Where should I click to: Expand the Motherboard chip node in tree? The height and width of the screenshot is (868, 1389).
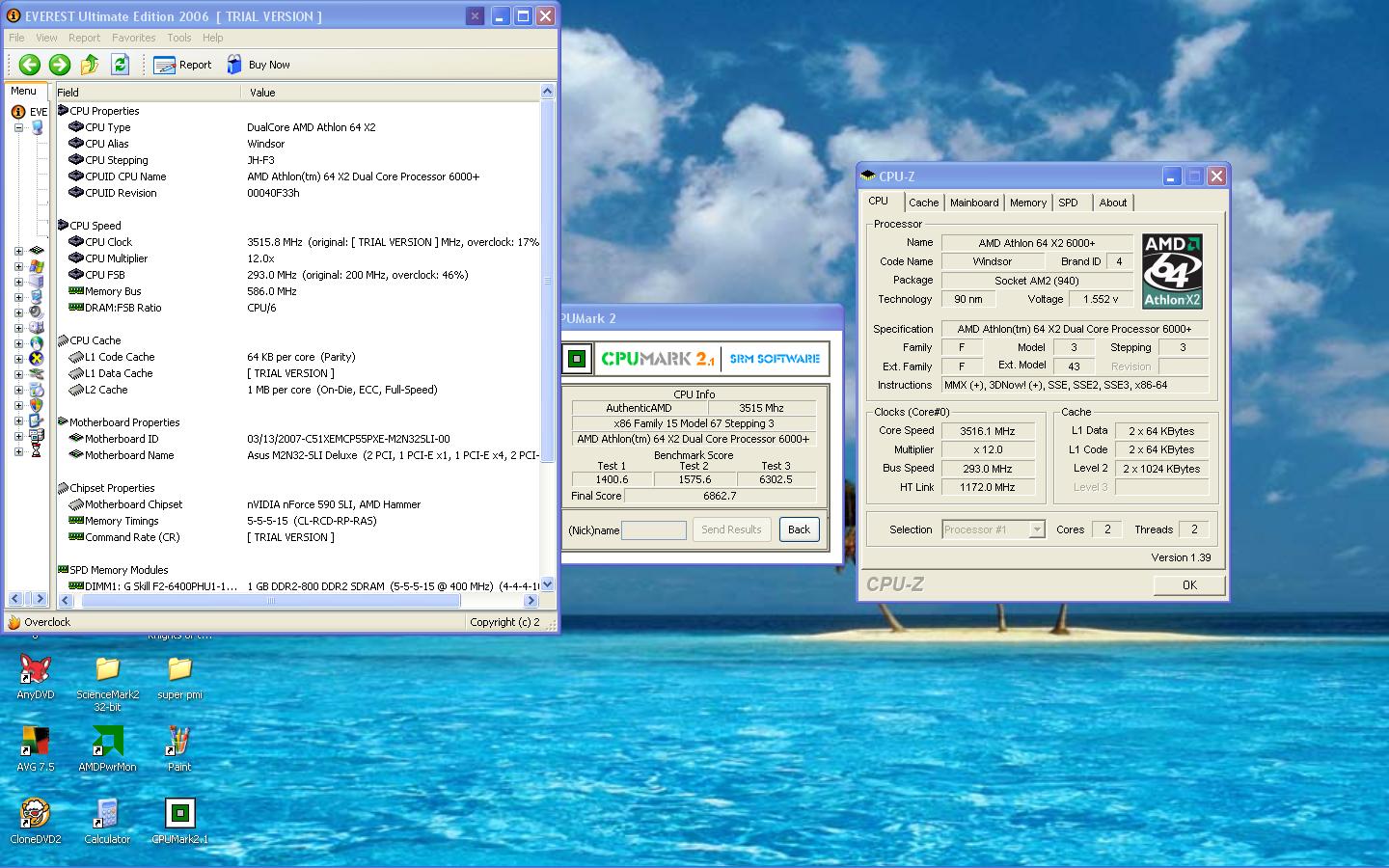pos(18,251)
